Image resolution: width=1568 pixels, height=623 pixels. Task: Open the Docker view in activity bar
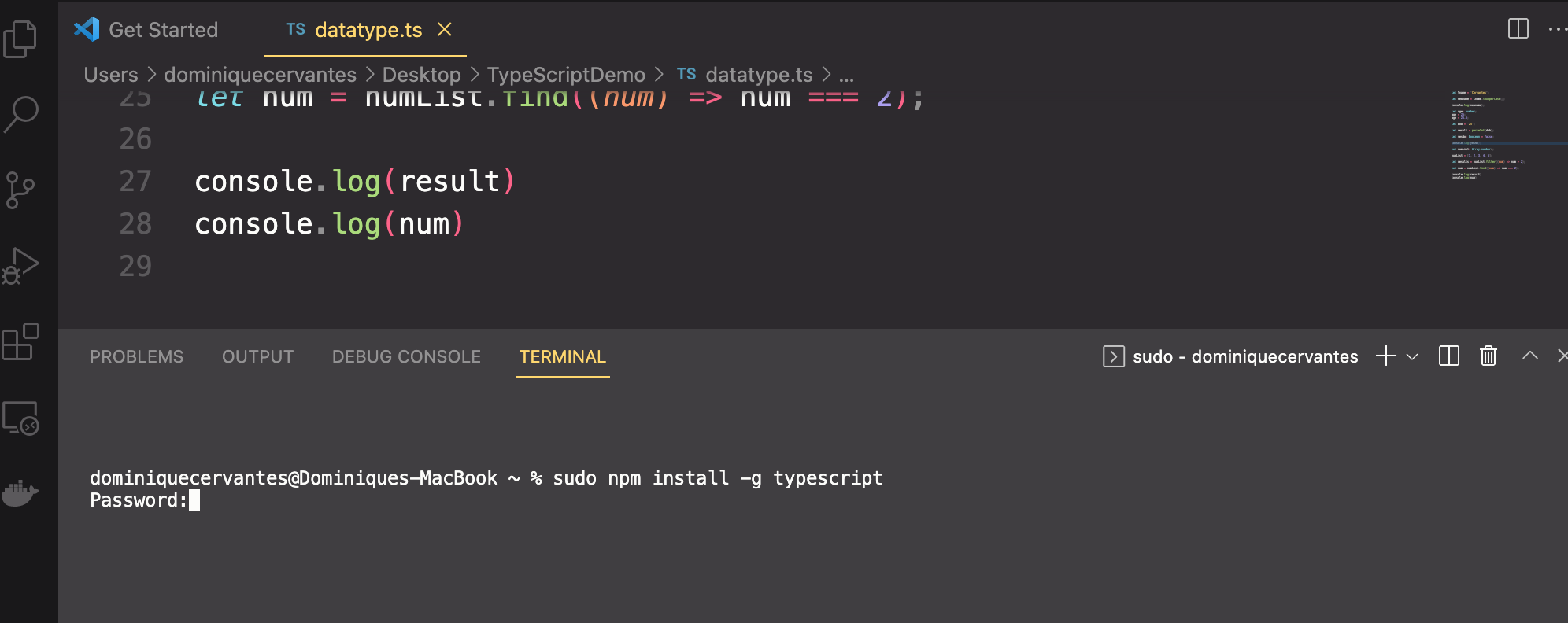pyautogui.click(x=20, y=493)
